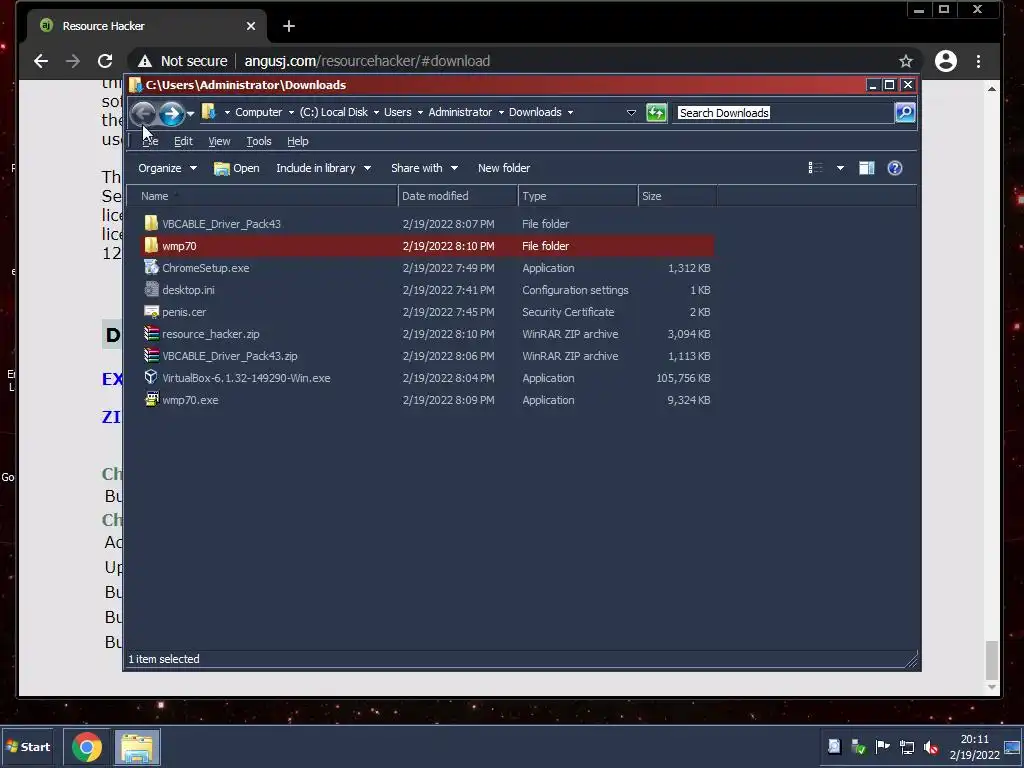Open the Chrome profile avatar icon

946,61
